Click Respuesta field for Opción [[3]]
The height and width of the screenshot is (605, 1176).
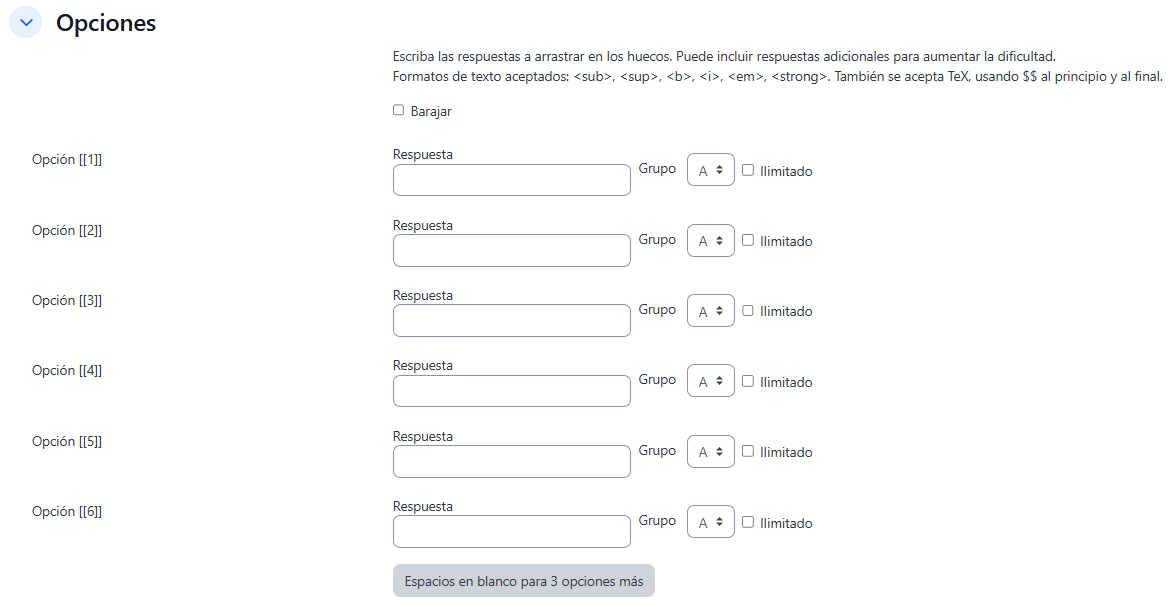(x=511, y=320)
